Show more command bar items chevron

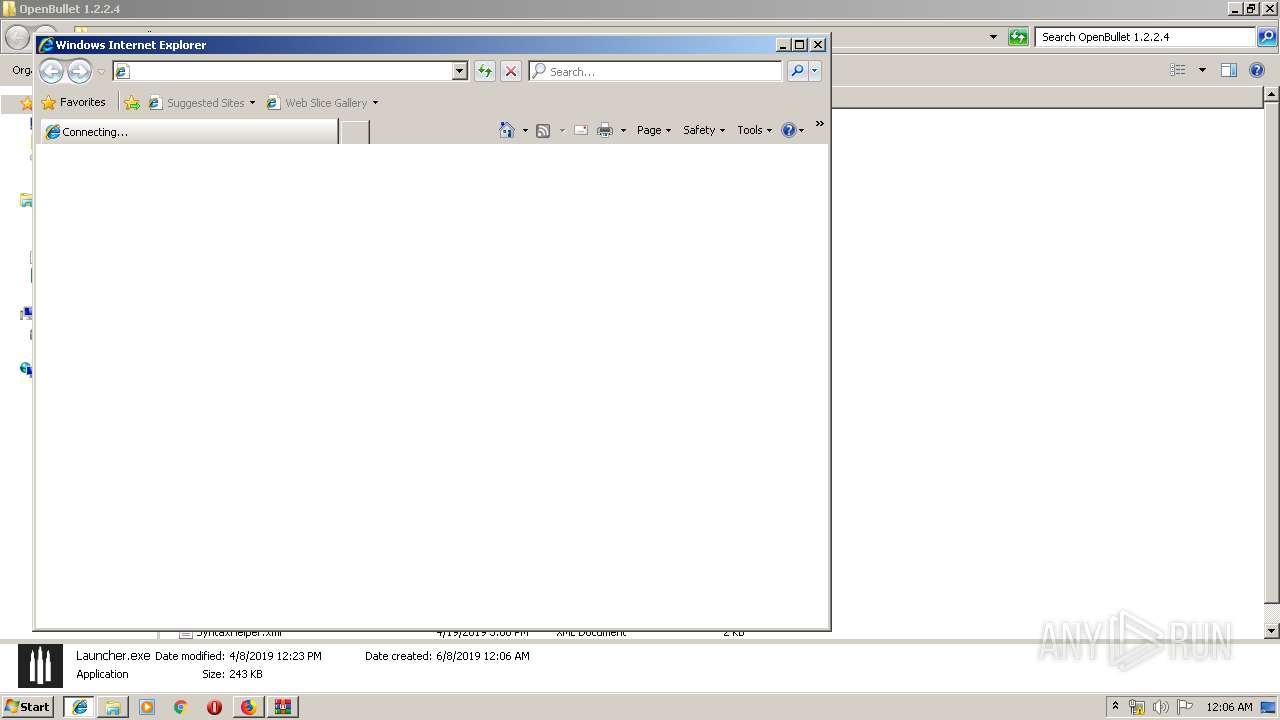[x=819, y=124]
